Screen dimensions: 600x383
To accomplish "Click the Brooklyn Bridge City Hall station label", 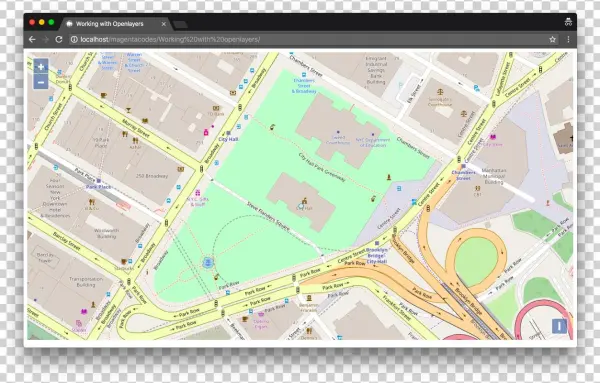I will click(x=377, y=256).
